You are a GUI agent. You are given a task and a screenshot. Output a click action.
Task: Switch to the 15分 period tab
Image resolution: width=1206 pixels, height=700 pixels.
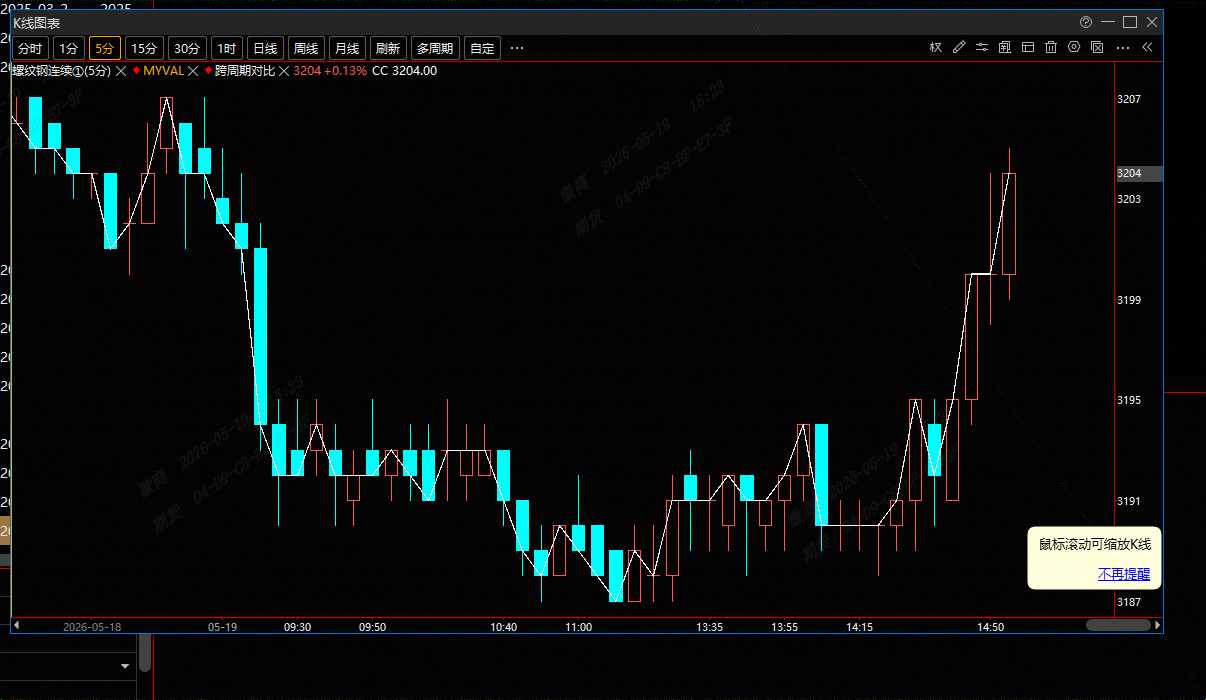tap(145, 48)
